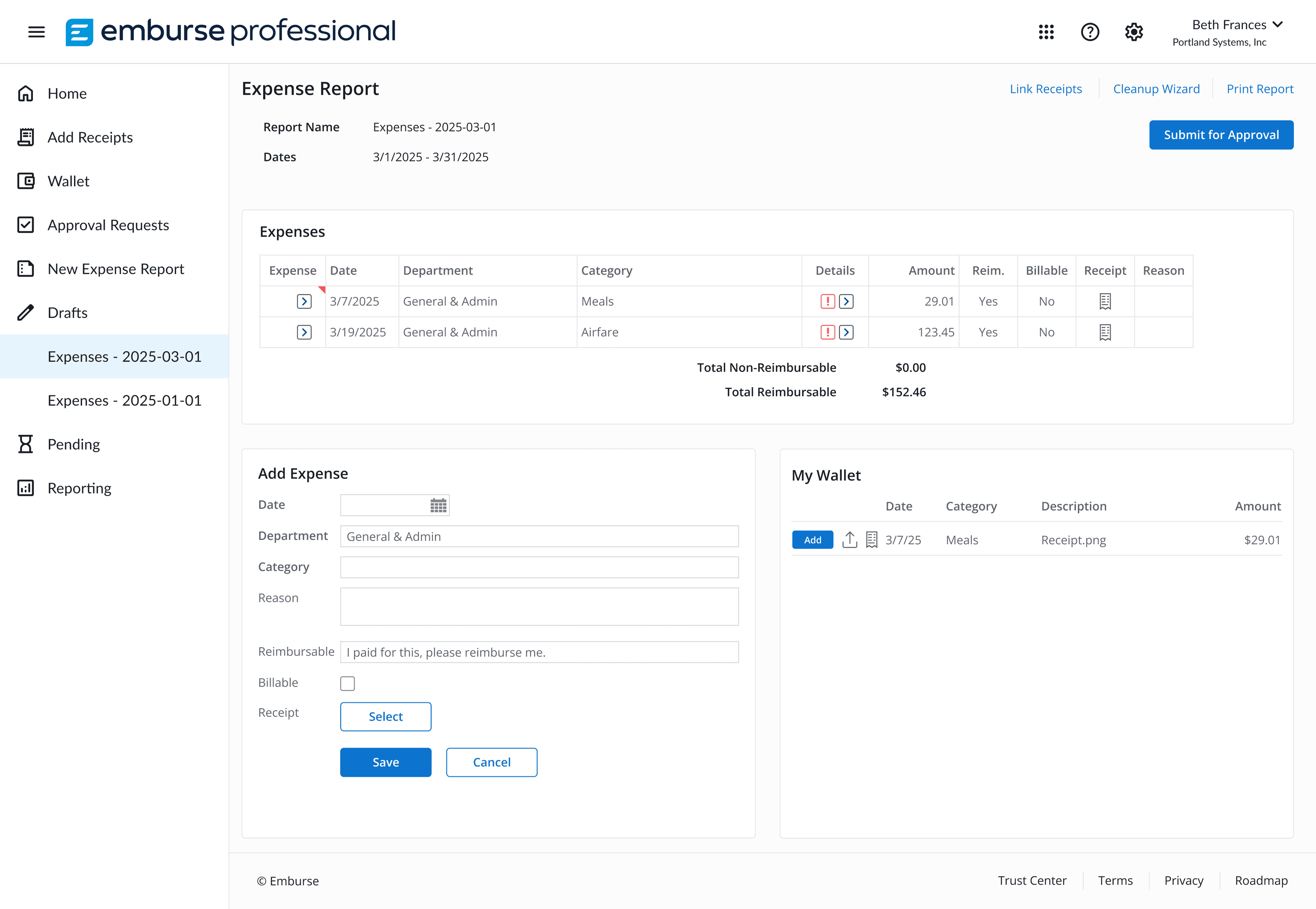This screenshot has width=1316, height=909.
Task: Open the hamburger navigation menu
Action: pos(36,32)
